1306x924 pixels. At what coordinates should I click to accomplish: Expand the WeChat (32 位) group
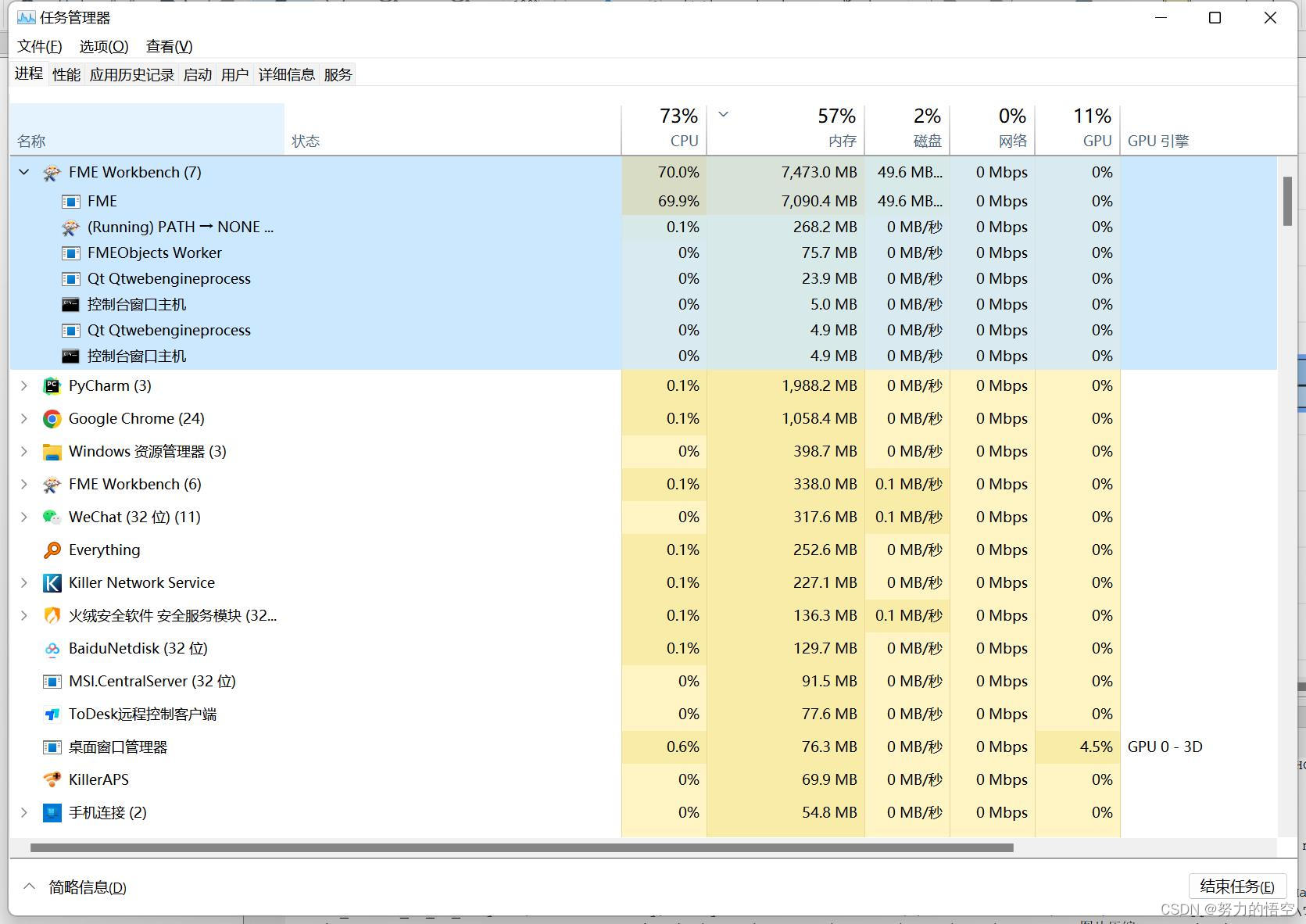(x=24, y=517)
